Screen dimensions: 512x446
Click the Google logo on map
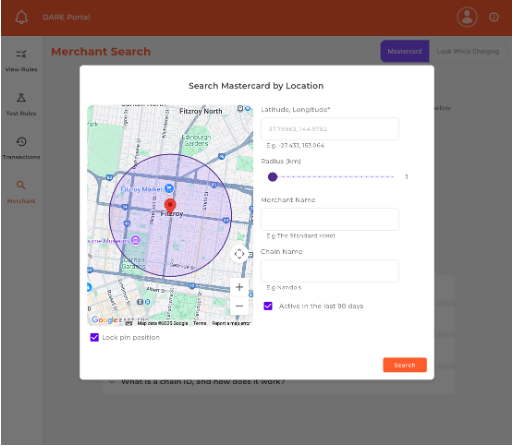[x=104, y=320]
